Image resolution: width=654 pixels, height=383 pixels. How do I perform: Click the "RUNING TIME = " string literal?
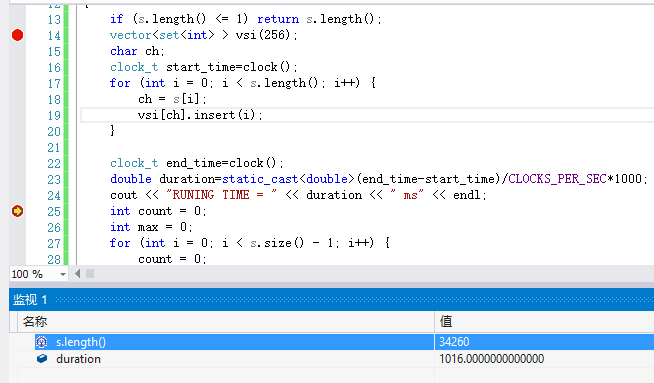point(221,195)
